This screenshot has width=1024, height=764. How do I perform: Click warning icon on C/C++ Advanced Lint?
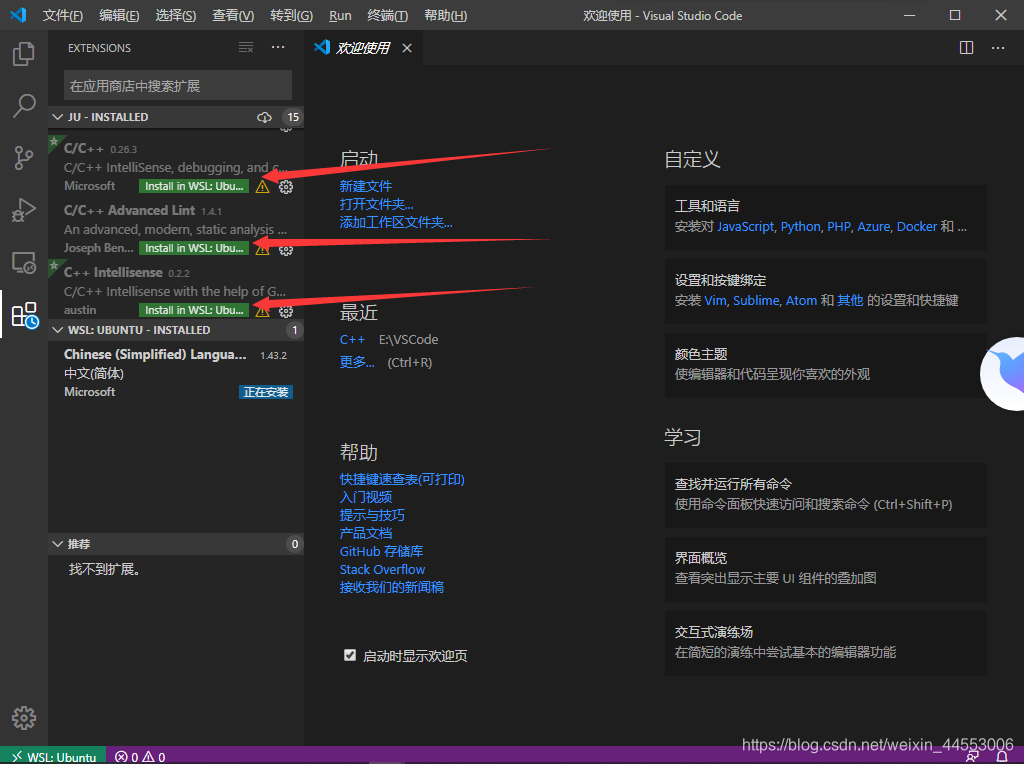[263, 249]
